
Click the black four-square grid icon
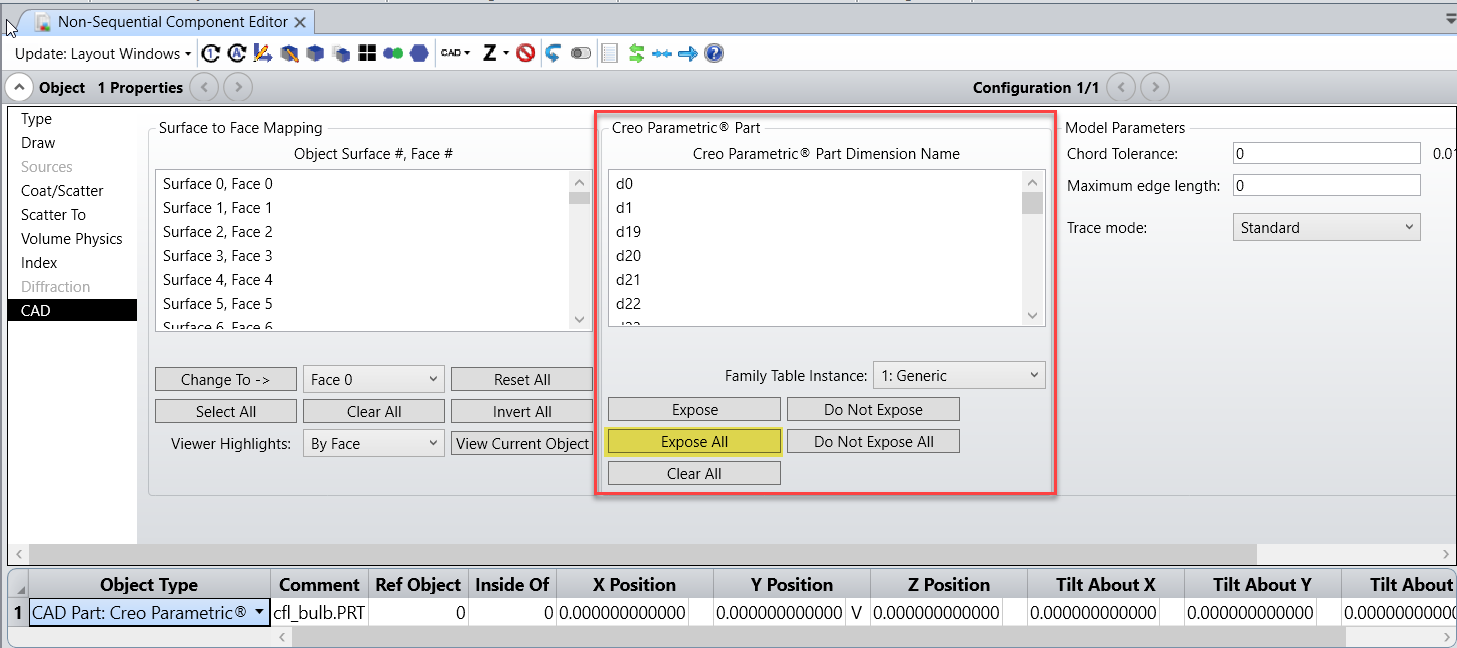click(367, 54)
